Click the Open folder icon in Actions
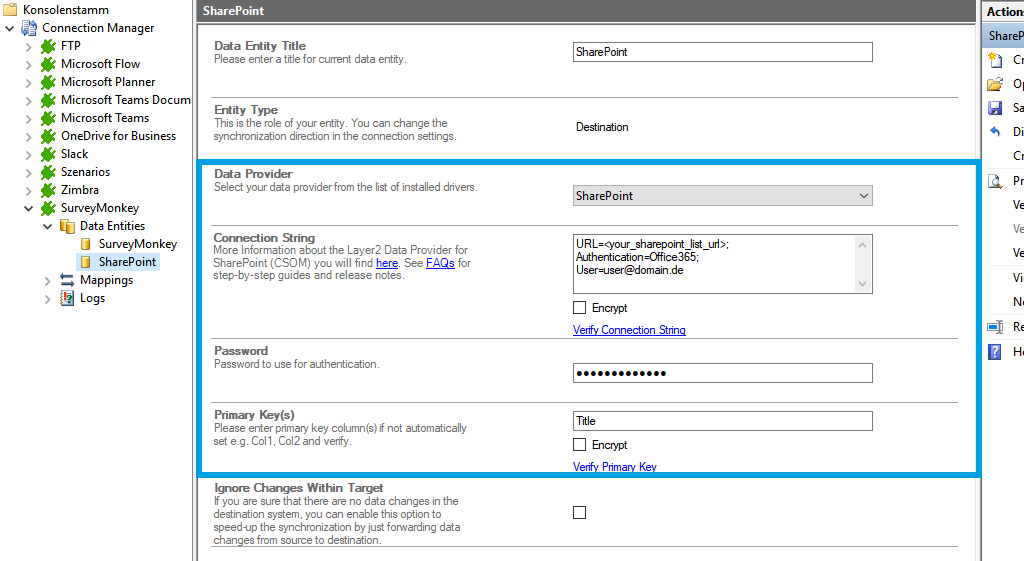This screenshot has height=561, width=1024. coord(995,84)
